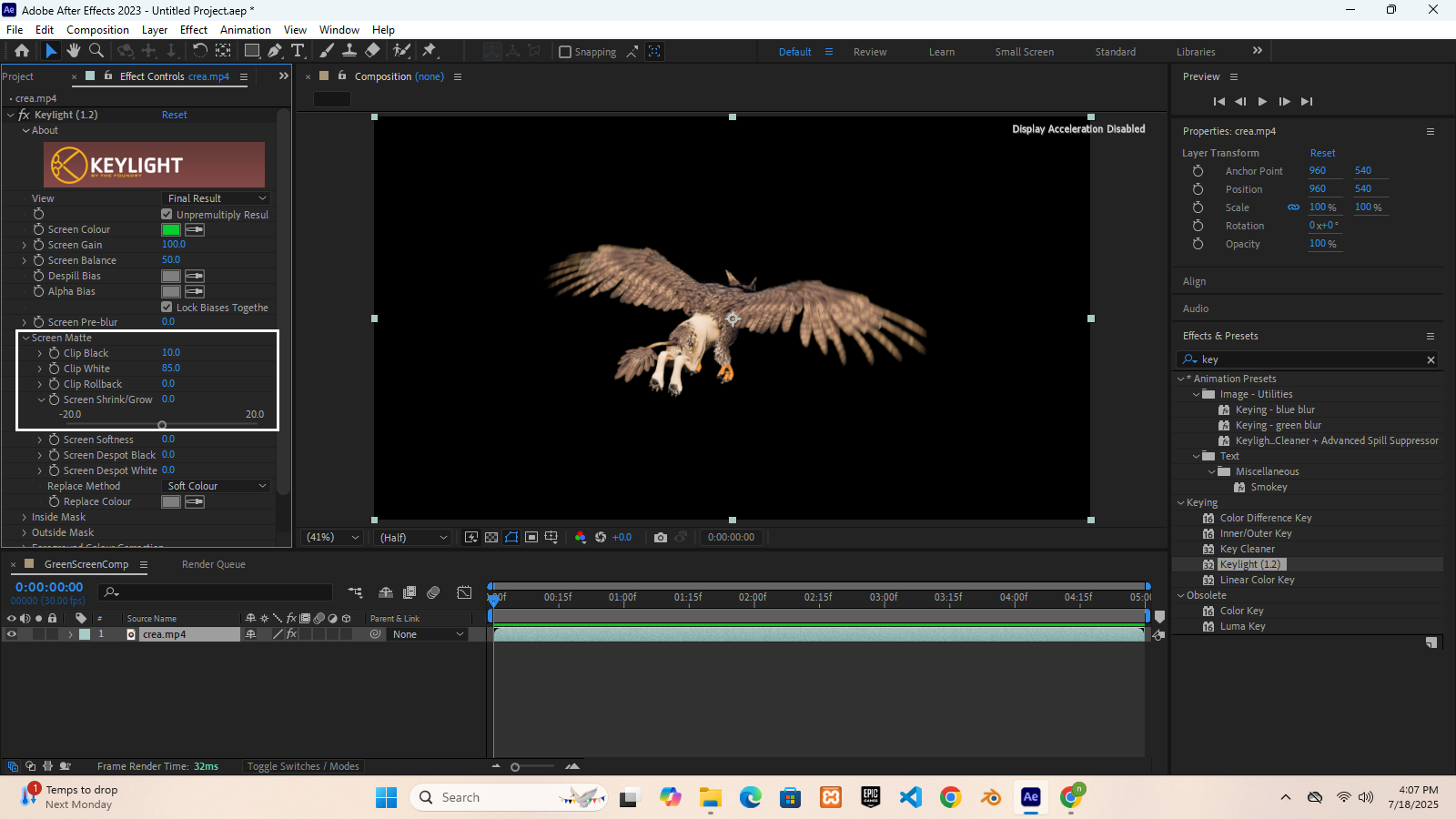
Task: Expand the Inside Mask group
Action: tap(25, 517)
